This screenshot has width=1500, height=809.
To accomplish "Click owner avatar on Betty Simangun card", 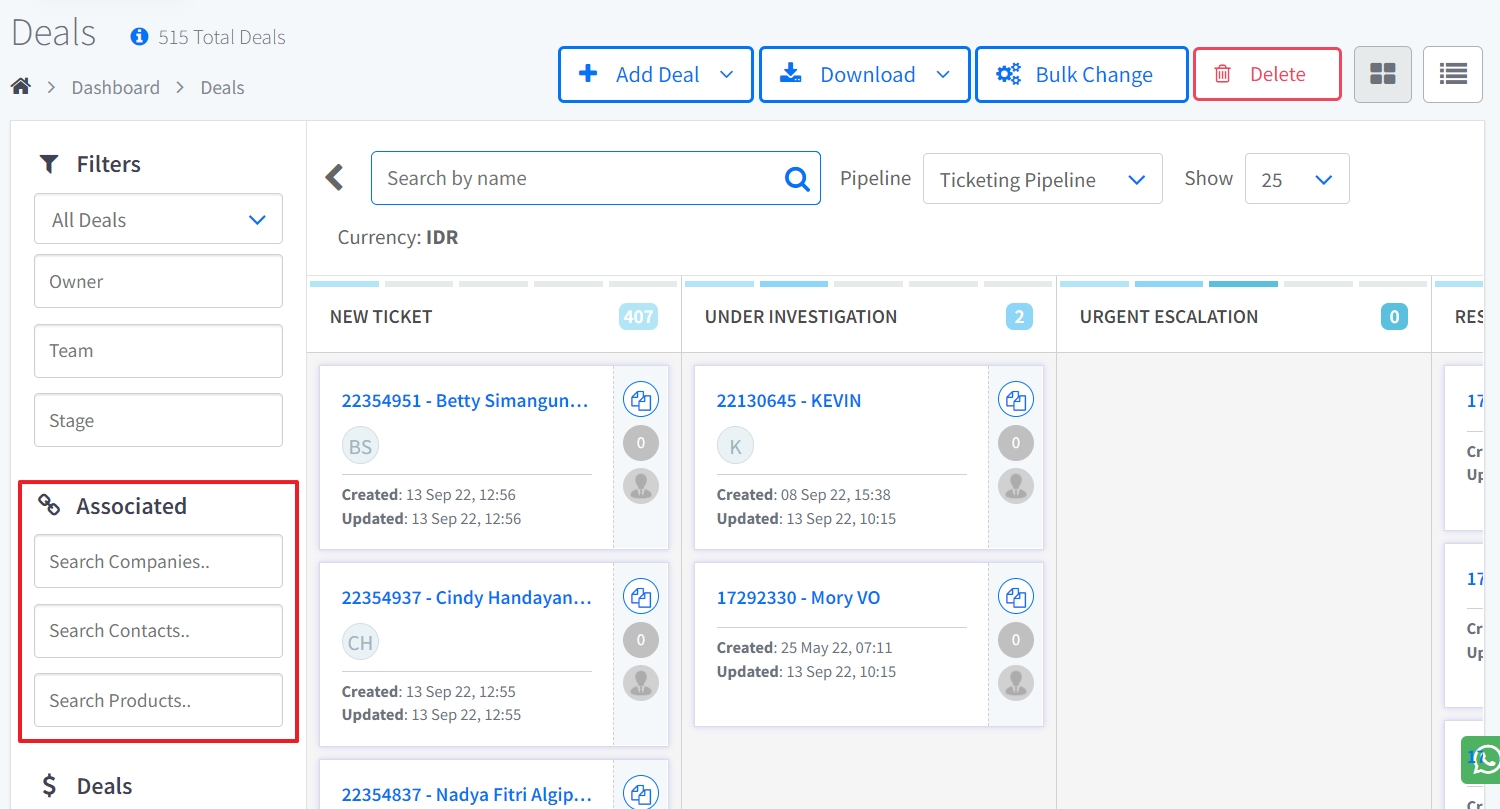I will point(641,486).
